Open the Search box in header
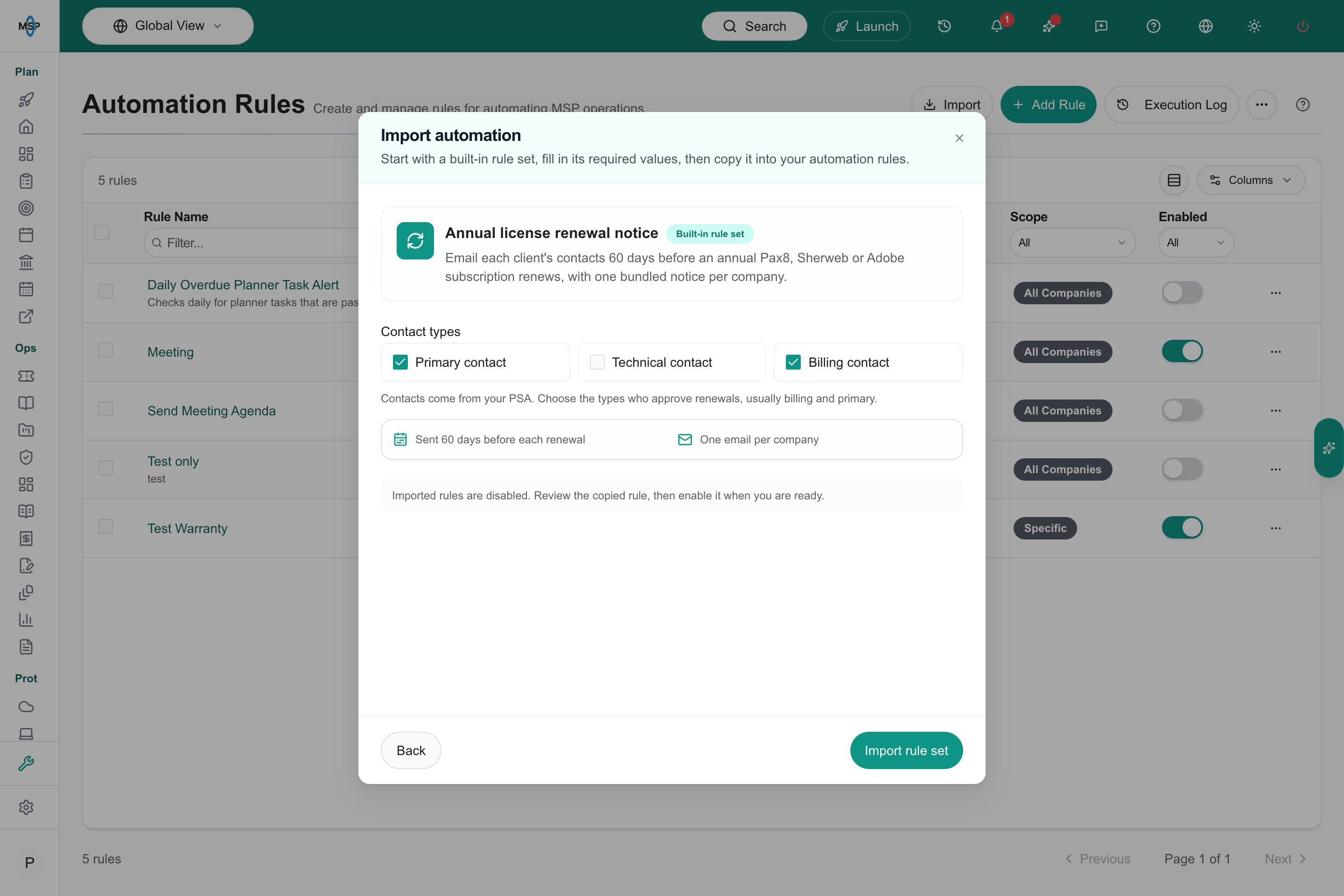 754,26
